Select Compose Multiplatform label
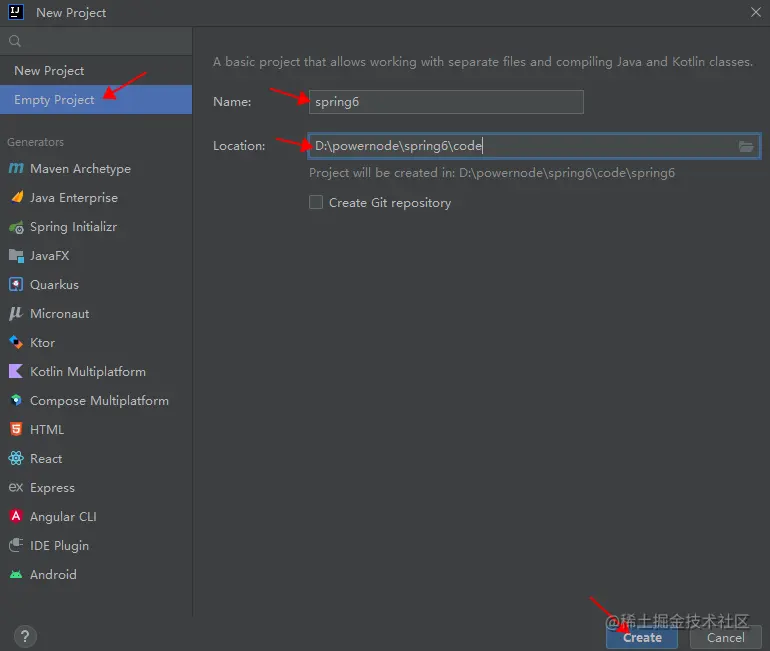Image resolution: width=770 pixels, height=651 pixels. (x=99, y=401)
